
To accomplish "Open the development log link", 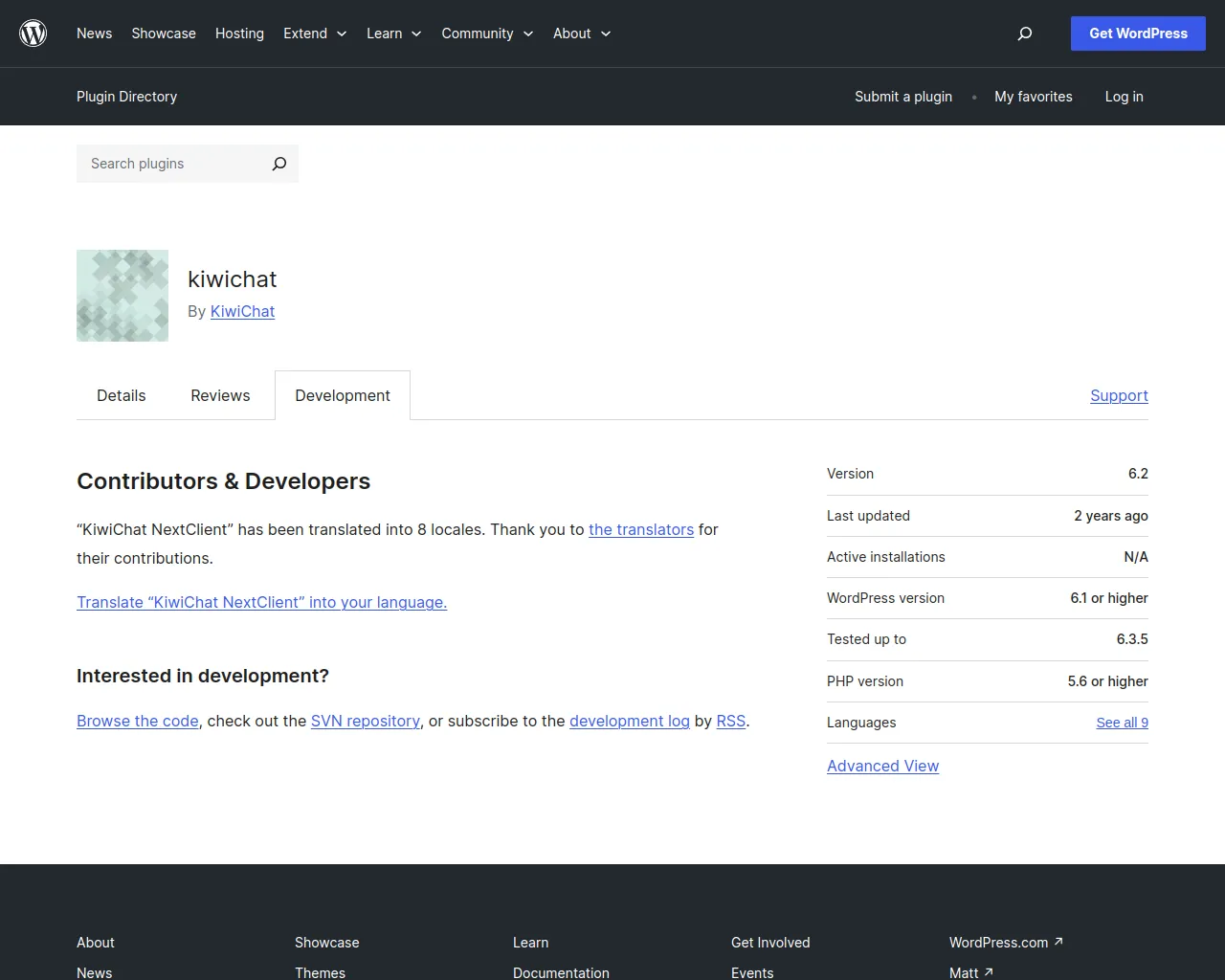I will [x=630, y=721].
